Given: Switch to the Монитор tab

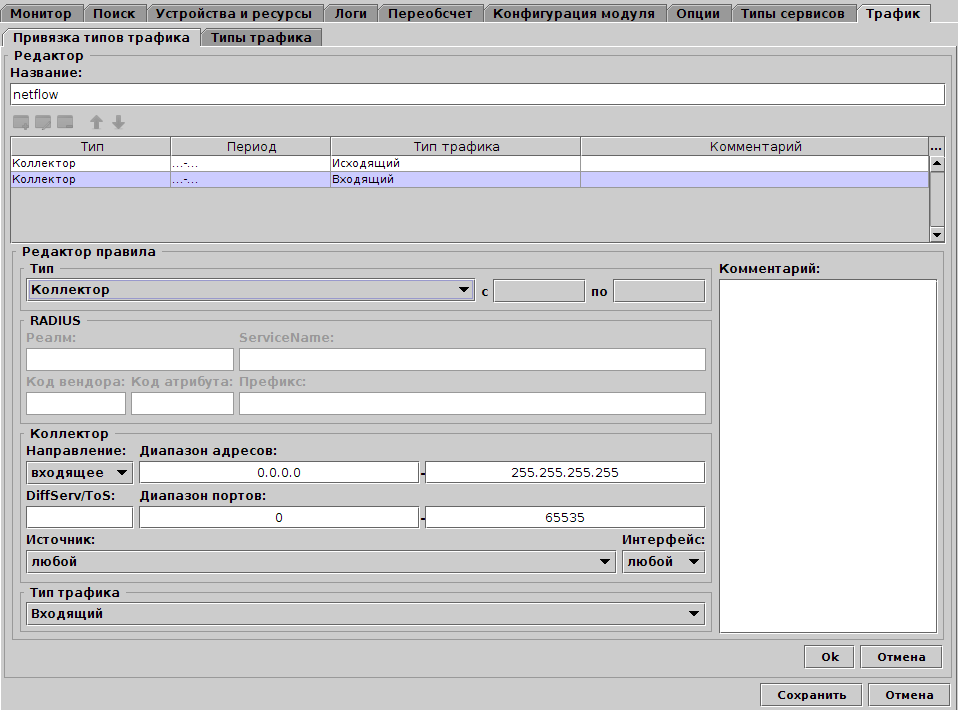Looking at the screenshot, I should click(41, 13).
